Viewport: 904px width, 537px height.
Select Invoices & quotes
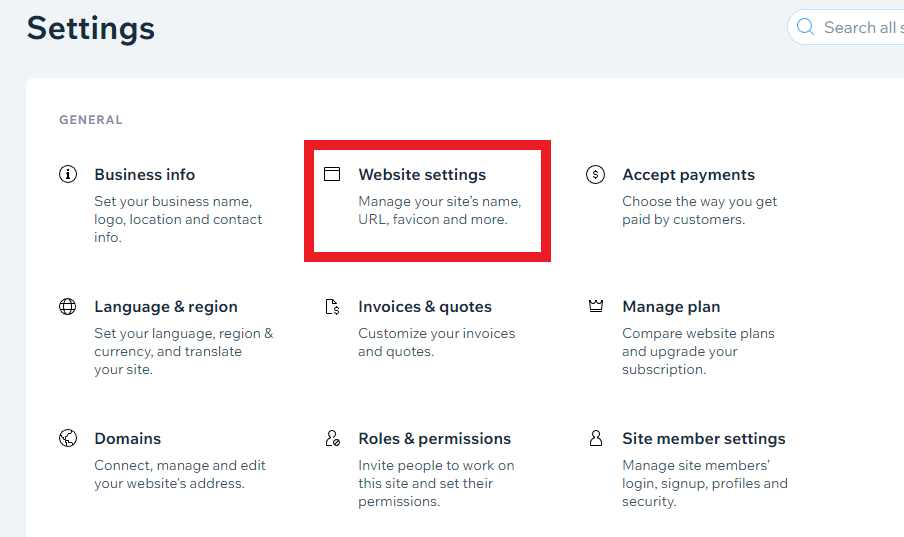click(425, 307)
